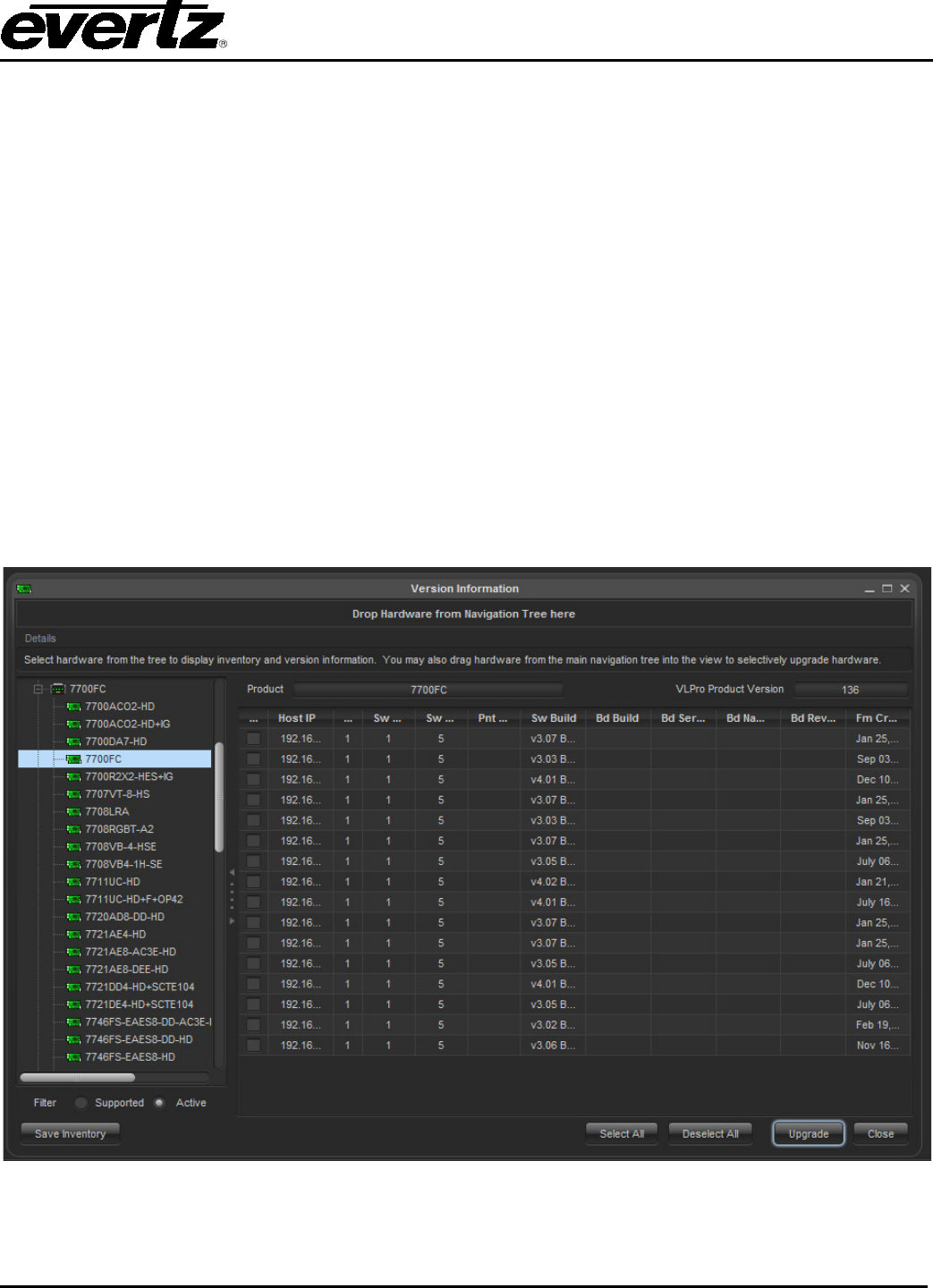
Task: Click the root 7700FC frame icon
Action: pos(58,689)
